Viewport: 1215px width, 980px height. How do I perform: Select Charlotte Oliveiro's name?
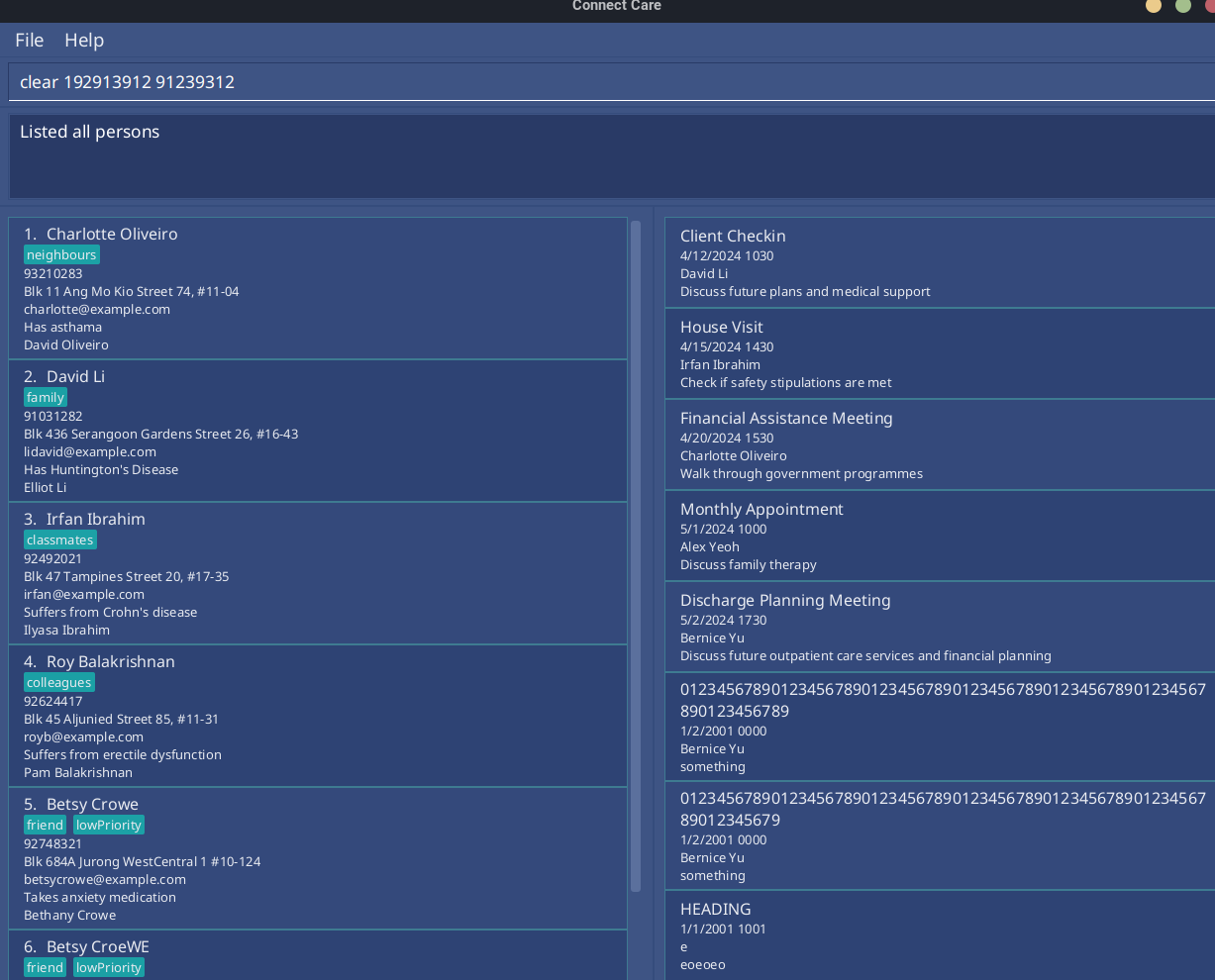[112, 234]
